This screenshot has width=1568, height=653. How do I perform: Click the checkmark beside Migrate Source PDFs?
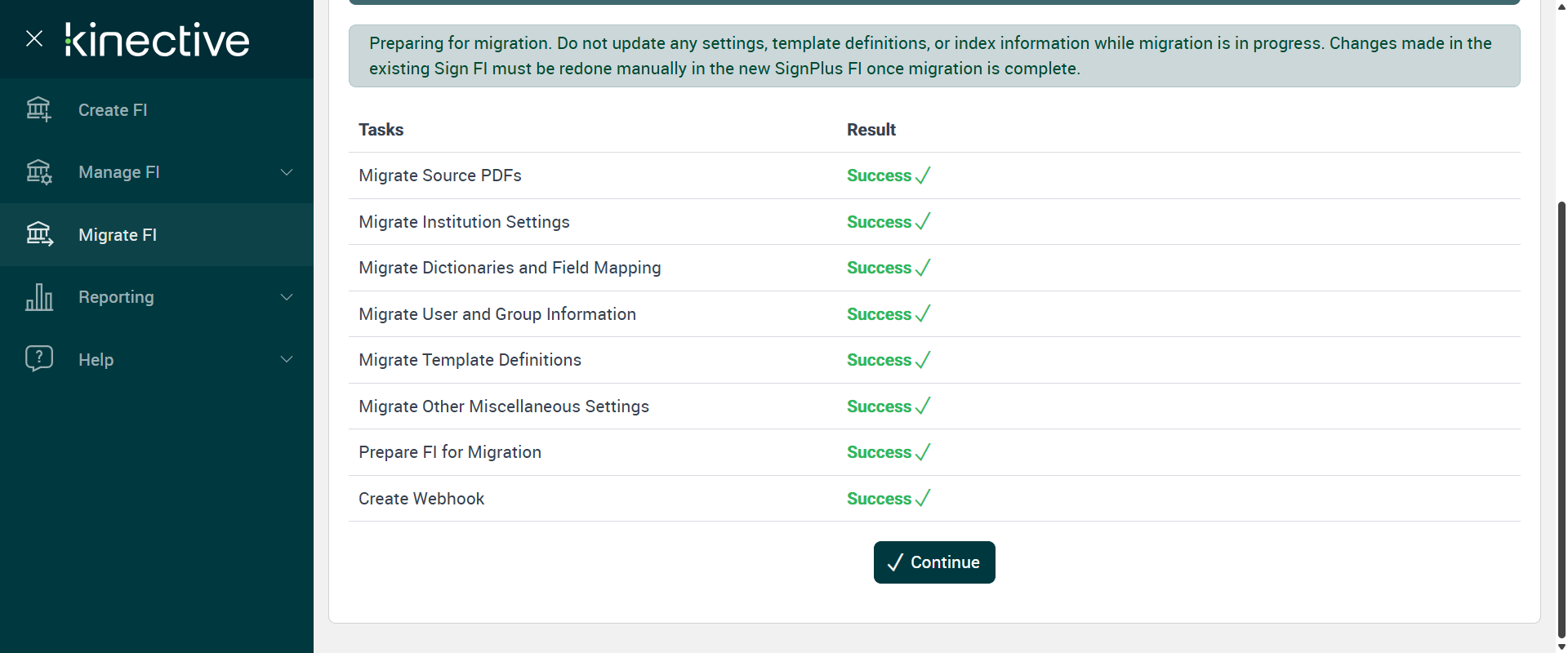coord(923,175)
